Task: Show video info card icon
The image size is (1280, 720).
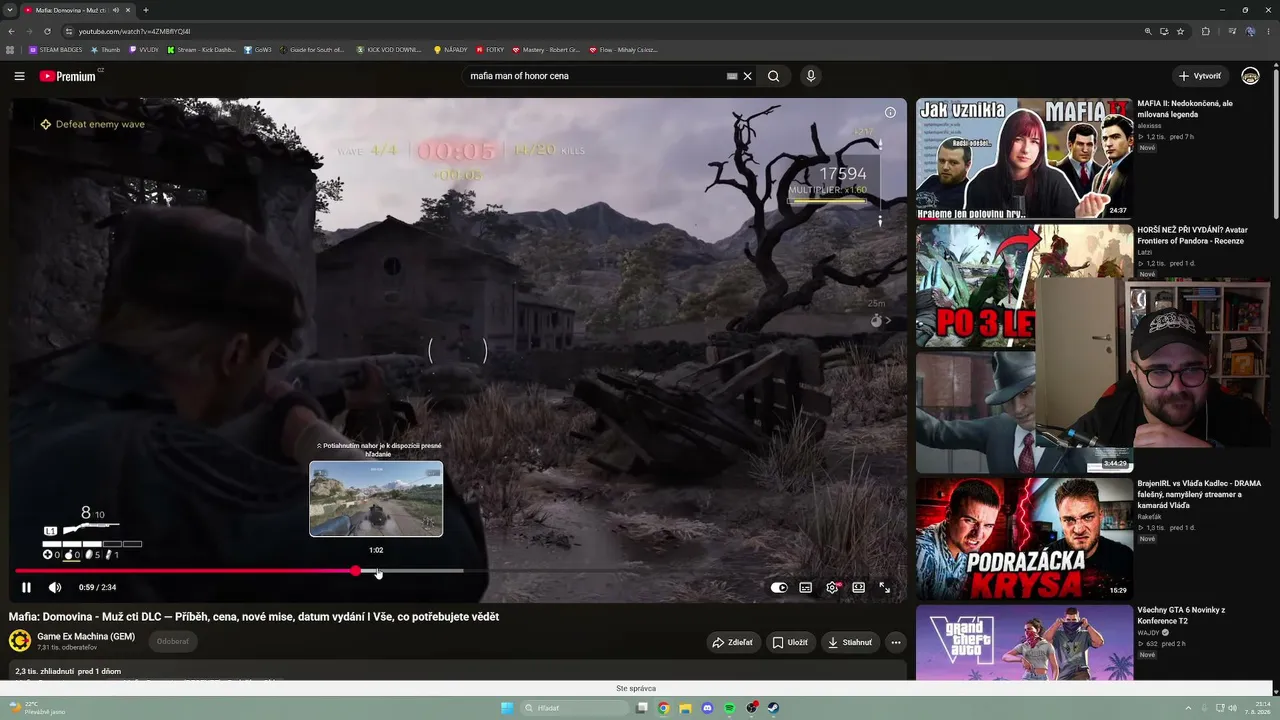Action: [x=890, y=113]
